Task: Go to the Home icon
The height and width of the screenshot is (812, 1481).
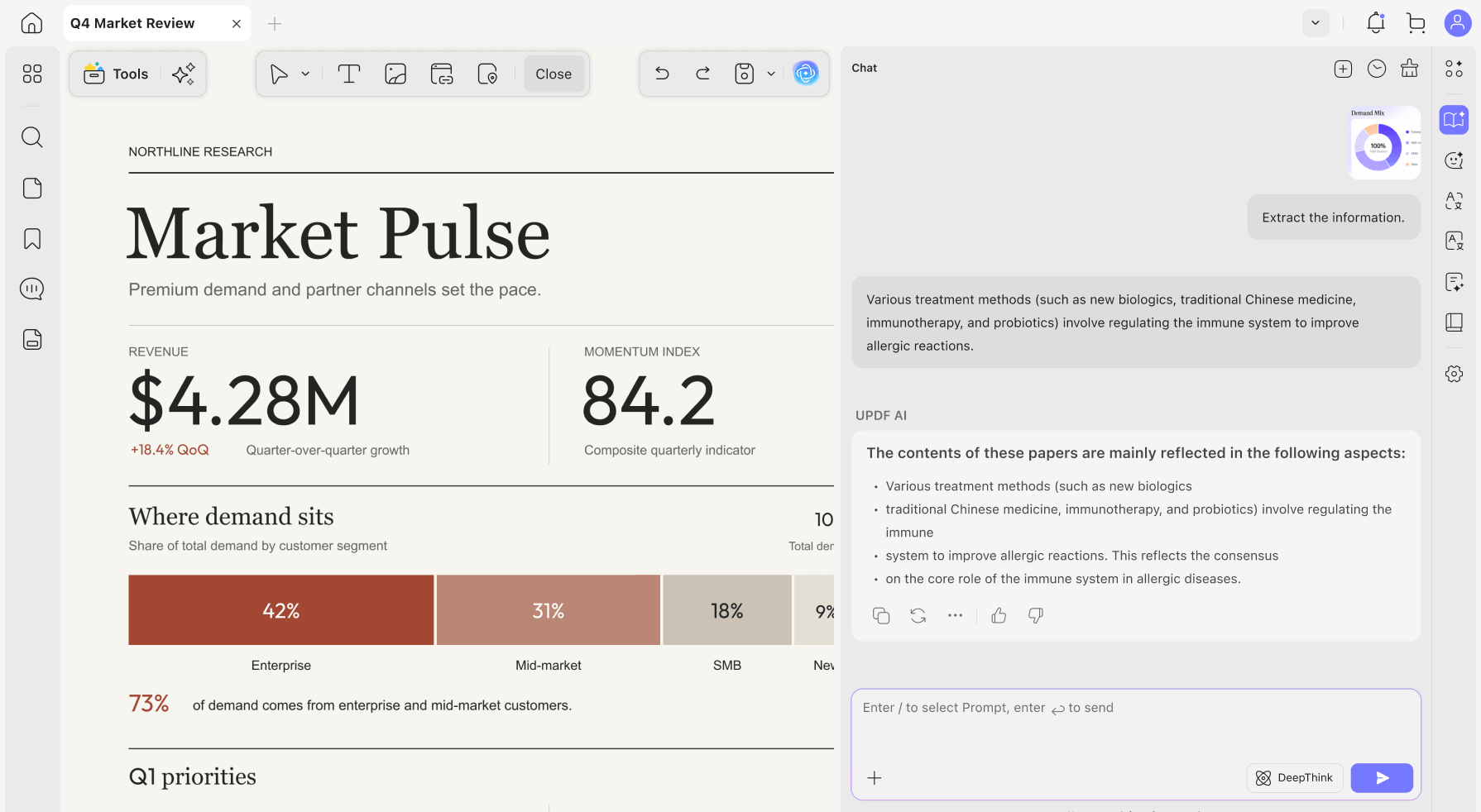Action: [31, 23]
